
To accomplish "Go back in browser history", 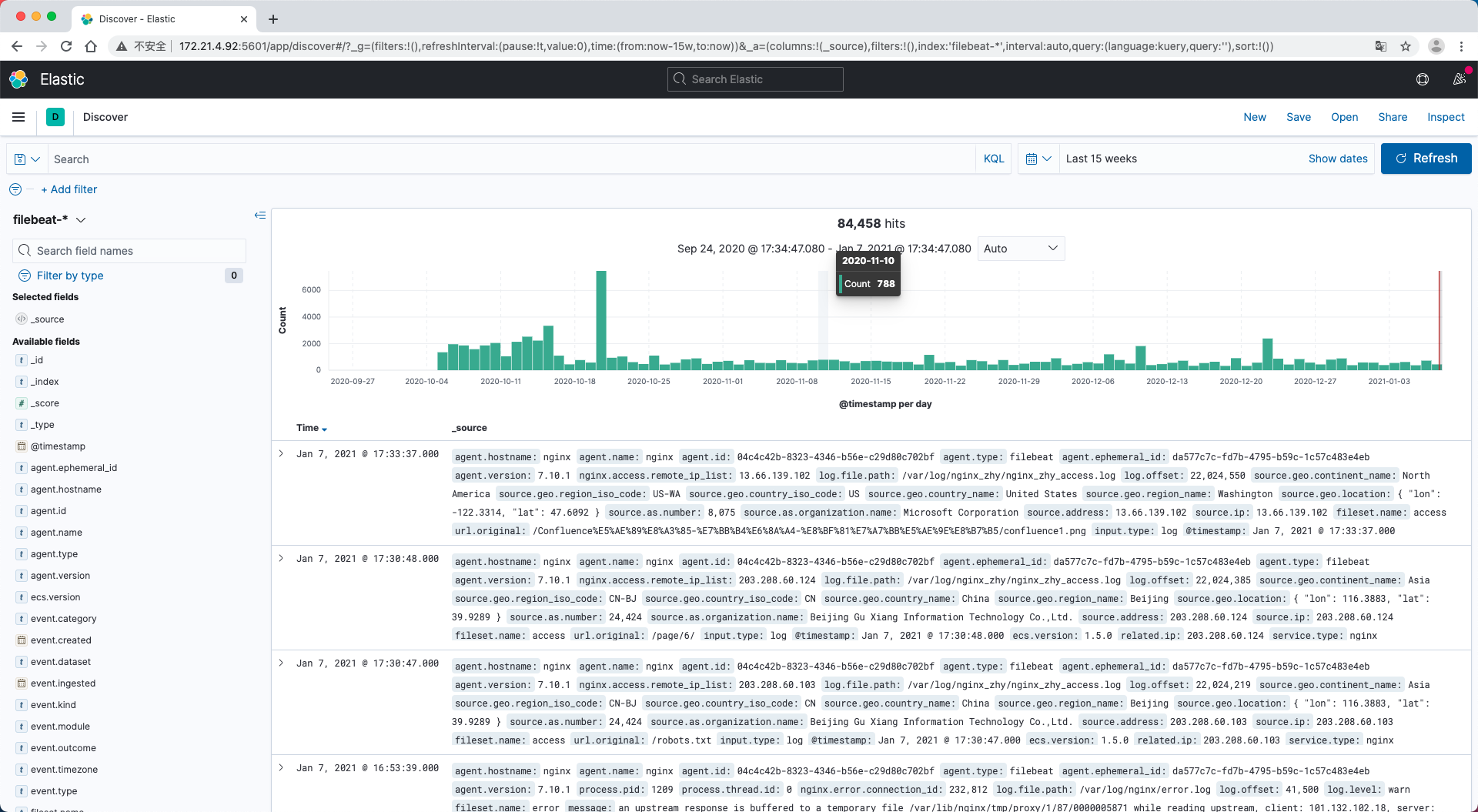I will pos(17,46).
